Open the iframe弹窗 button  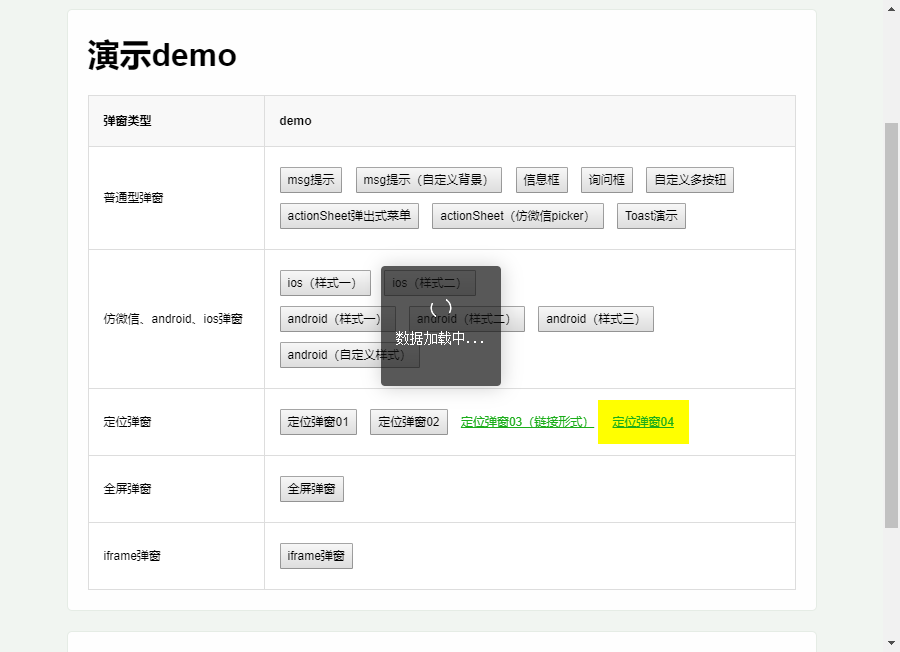pos(316,556)
